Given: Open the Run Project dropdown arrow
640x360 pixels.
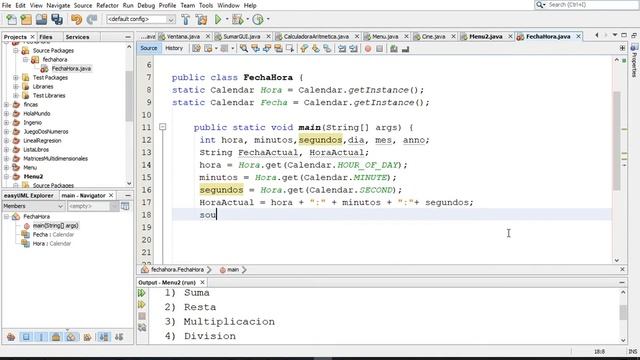Looking at the screenshot, I should click(x=227, y=19).
